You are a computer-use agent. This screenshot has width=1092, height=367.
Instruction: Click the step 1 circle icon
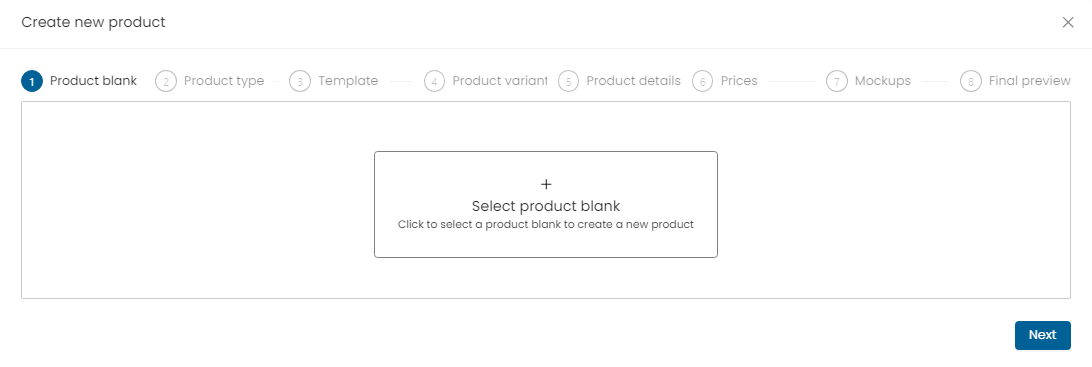[x=32, y=81]
